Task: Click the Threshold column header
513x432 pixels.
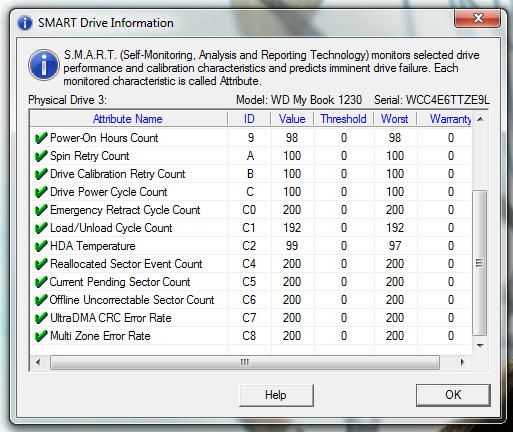Action: pos(343,119)
